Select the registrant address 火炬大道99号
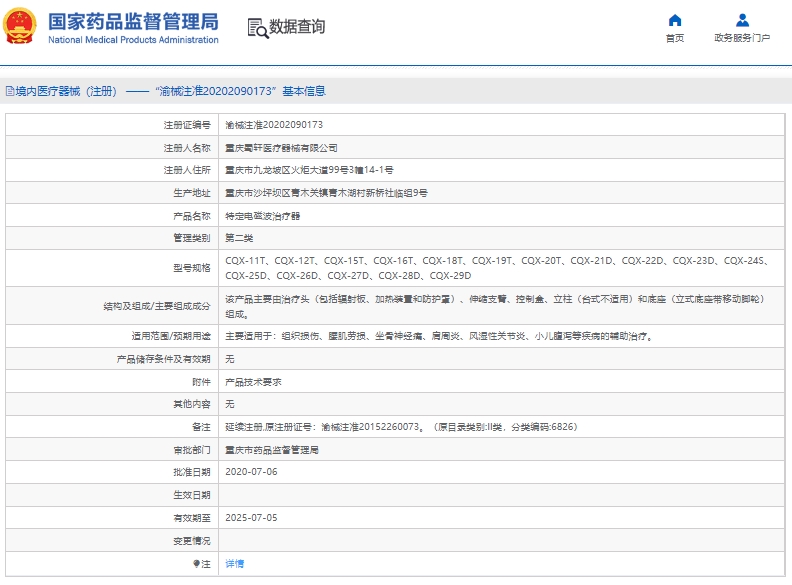792x585 pixels. point(309,170)
